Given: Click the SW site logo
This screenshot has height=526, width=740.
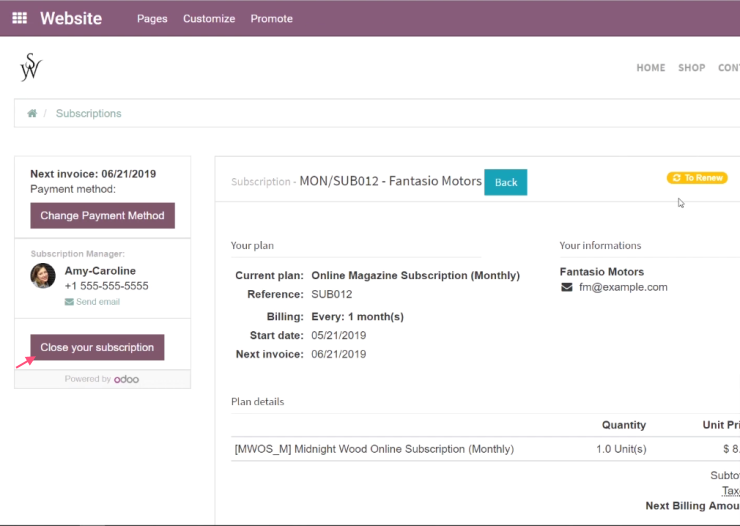Looking at the screenshot, I should pyautogui.click(x=31, y=67).
